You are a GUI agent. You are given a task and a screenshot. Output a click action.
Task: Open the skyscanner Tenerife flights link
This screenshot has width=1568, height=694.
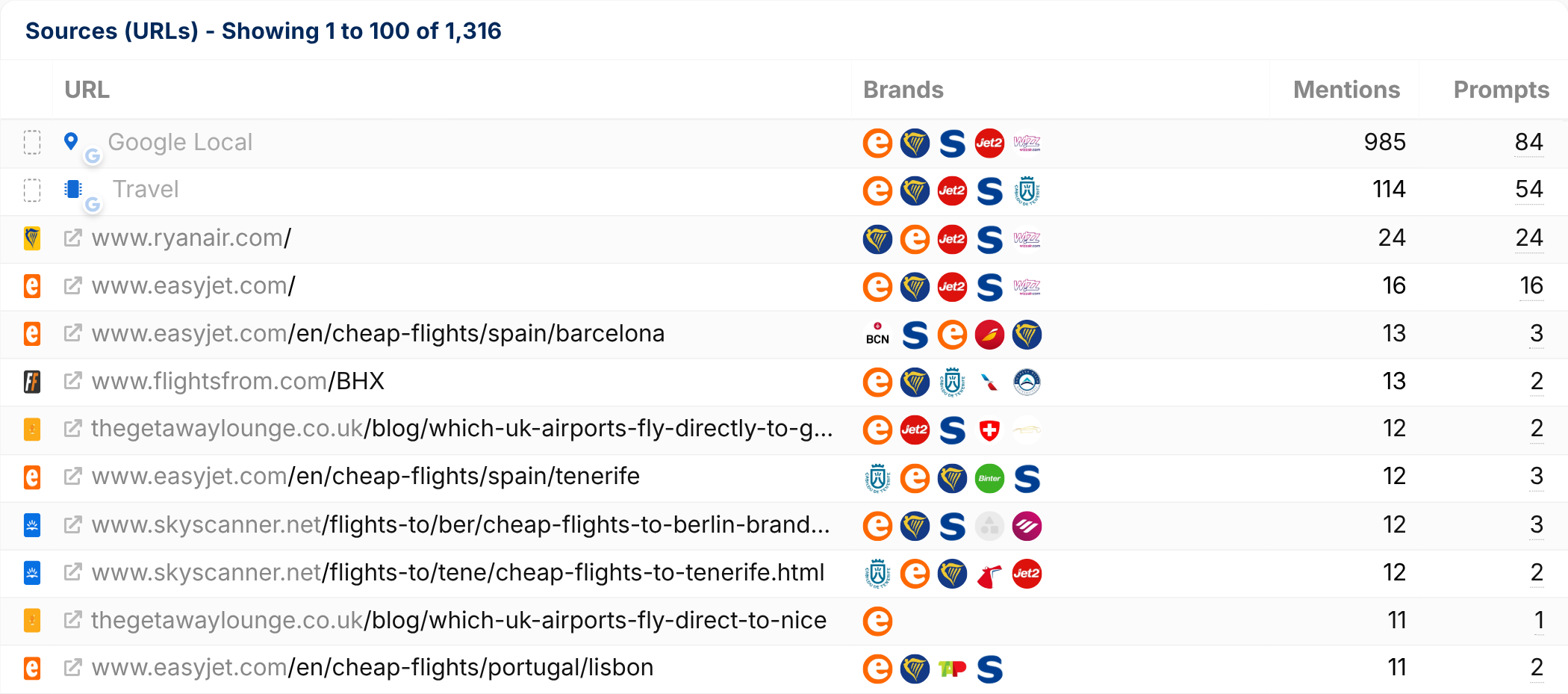(x=458, y=572)
